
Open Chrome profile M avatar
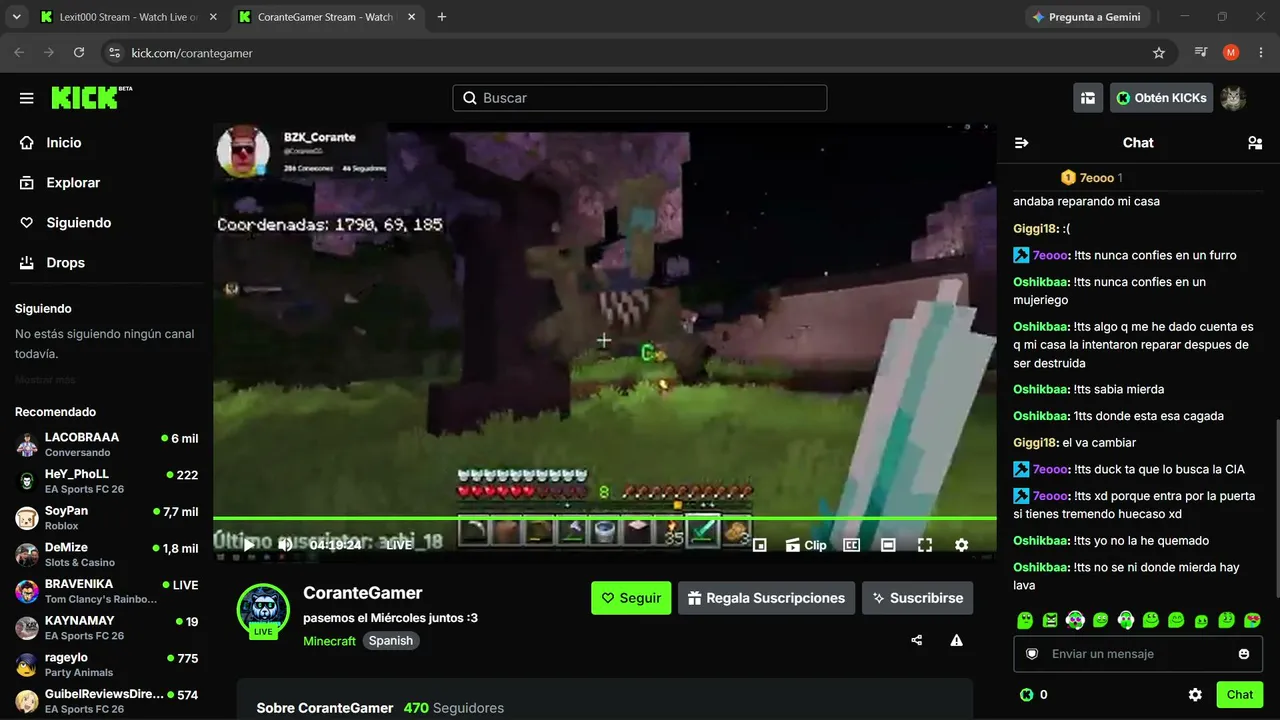(x=1231, y=53)
